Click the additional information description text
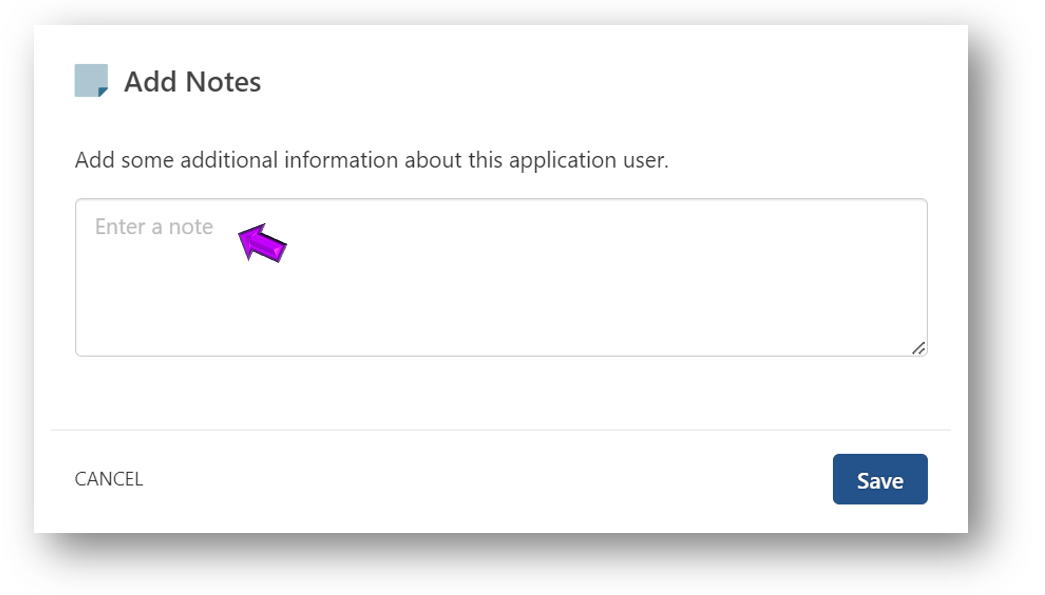 [x=371, y=160]
